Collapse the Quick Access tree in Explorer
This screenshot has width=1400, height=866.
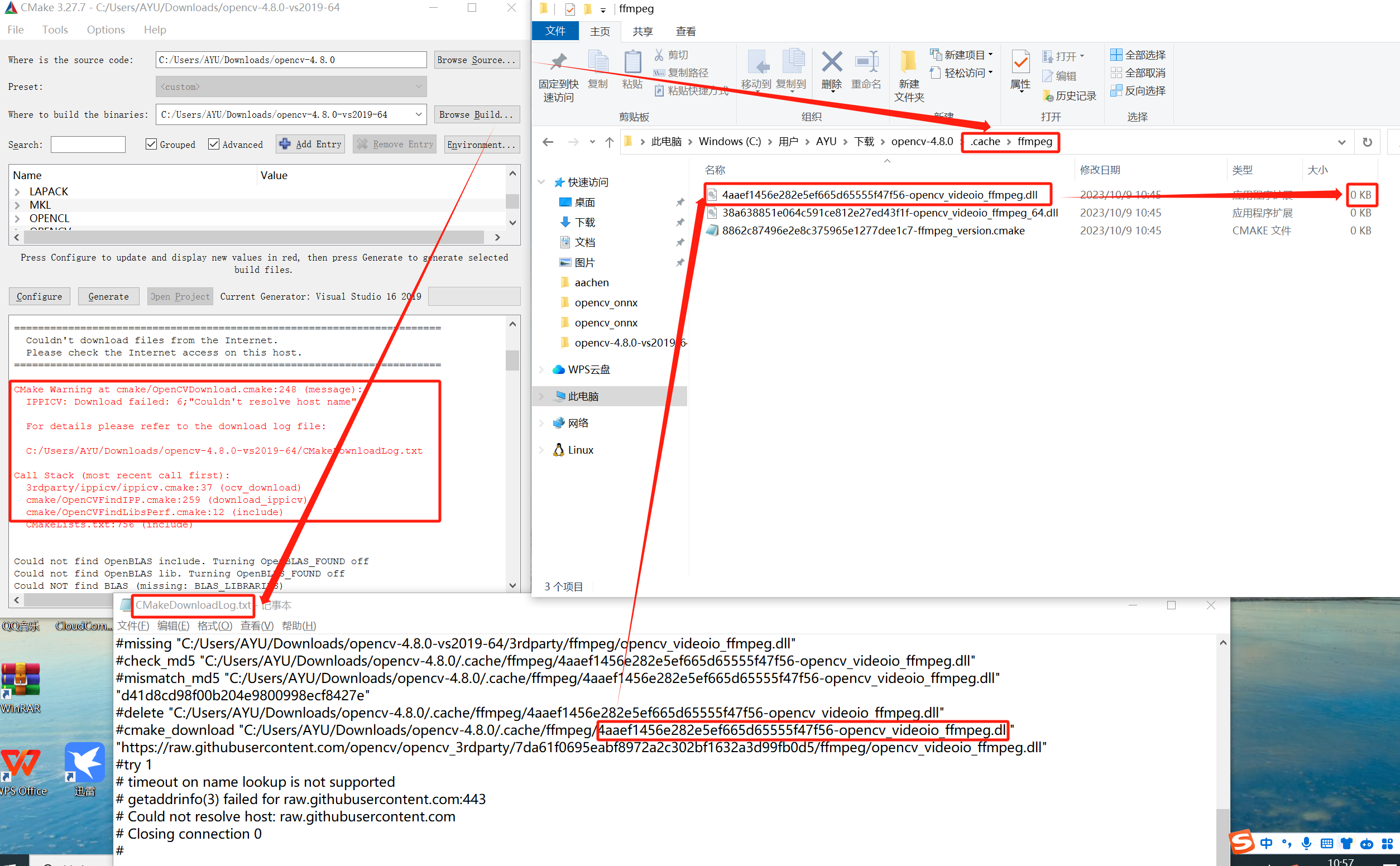[541, 182]
